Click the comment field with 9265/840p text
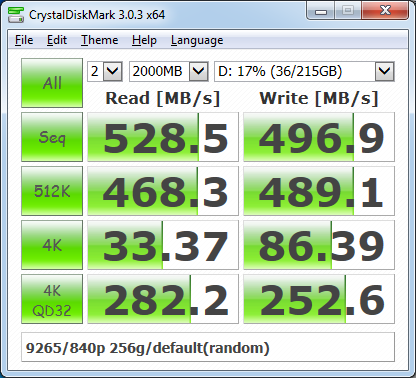This screenshot has width=416, height=378. [x=208, y=347]
